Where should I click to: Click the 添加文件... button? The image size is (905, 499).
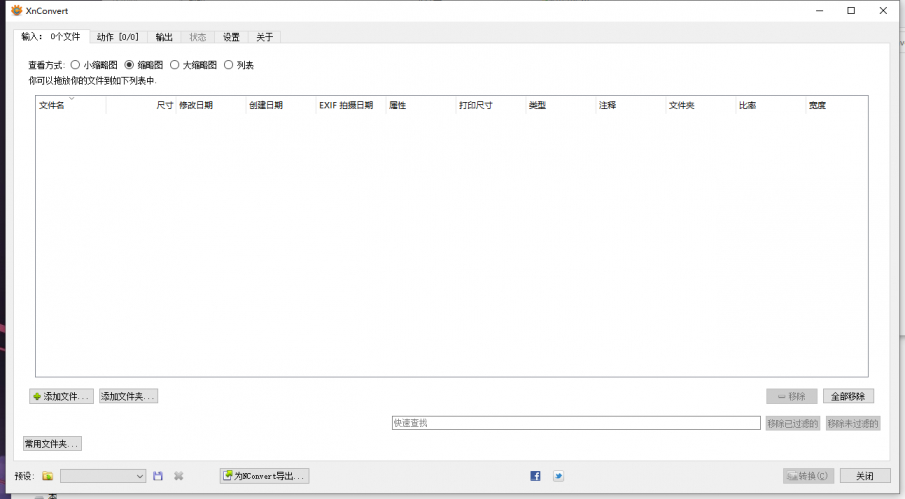click(x=61, y=396)
